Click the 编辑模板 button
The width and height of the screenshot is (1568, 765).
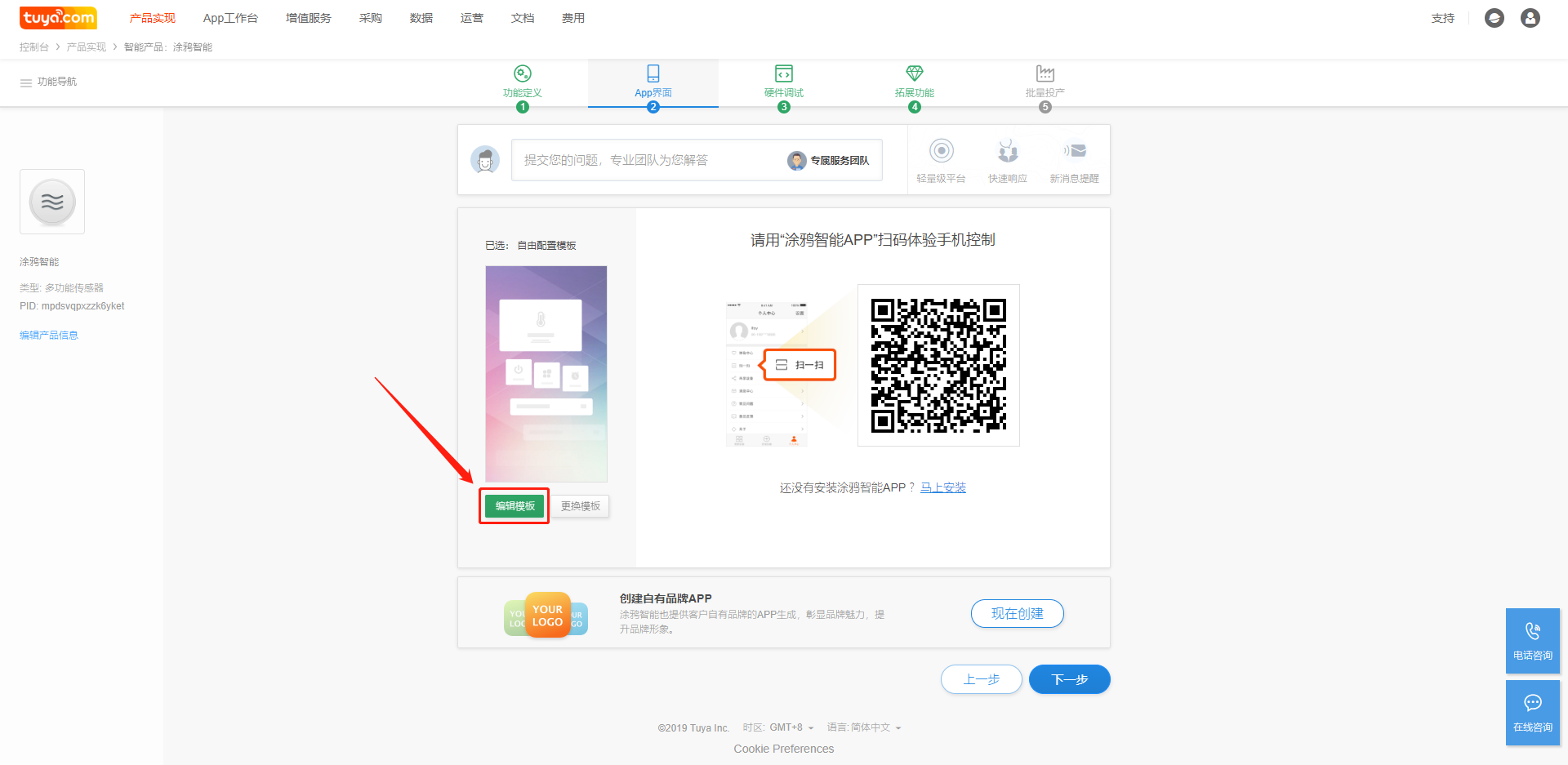pos(514,506)
